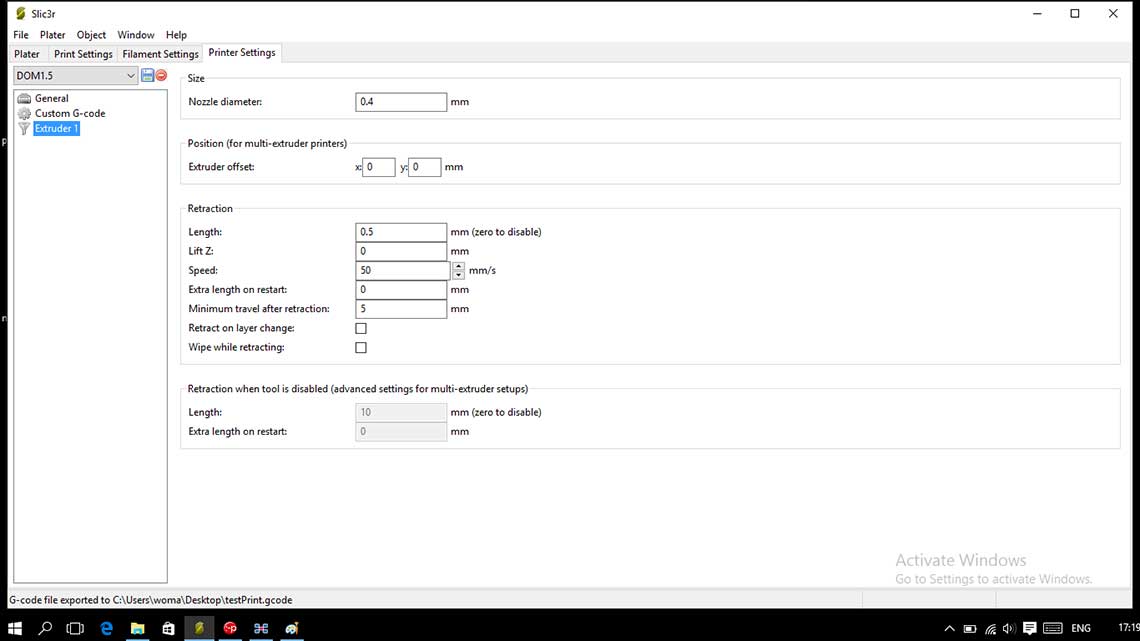Image resolution: width=1140 pixels, height=641 pixels.
Task: Open the touch keyboard from tray
Action: [1053, 629]
